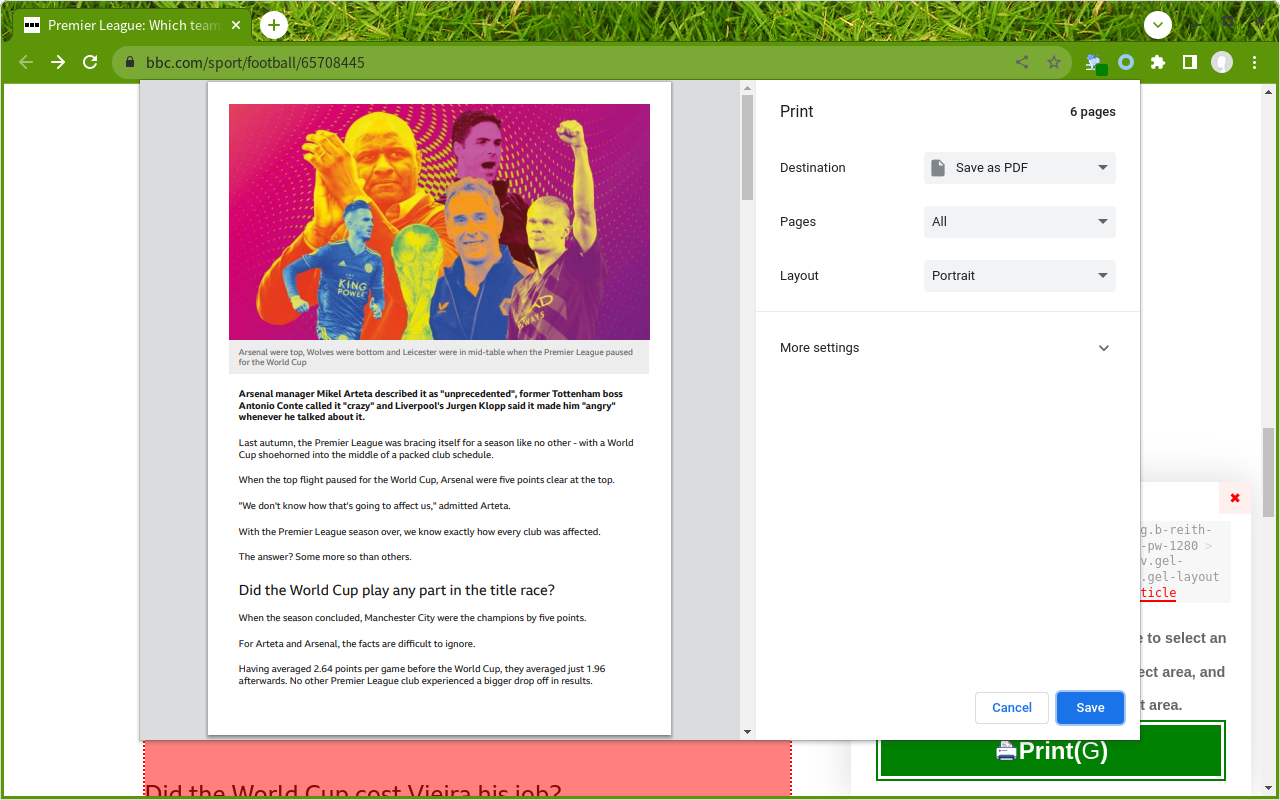Click paragraph 'Having averaged 2.64 points per game'
Viewport: 1280px width, 800px height.
422,675
